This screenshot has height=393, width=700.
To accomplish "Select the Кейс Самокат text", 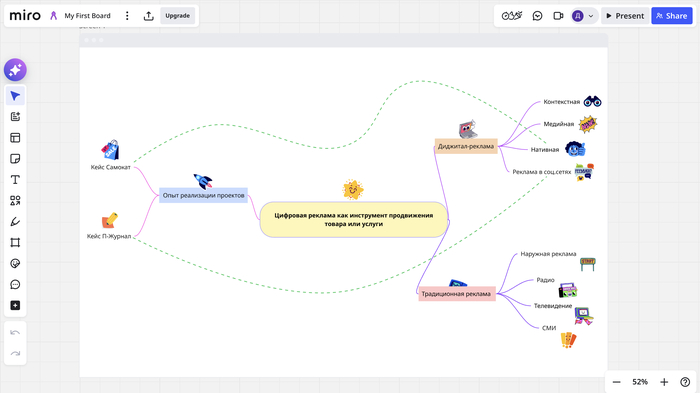I will tap(111, 167).
